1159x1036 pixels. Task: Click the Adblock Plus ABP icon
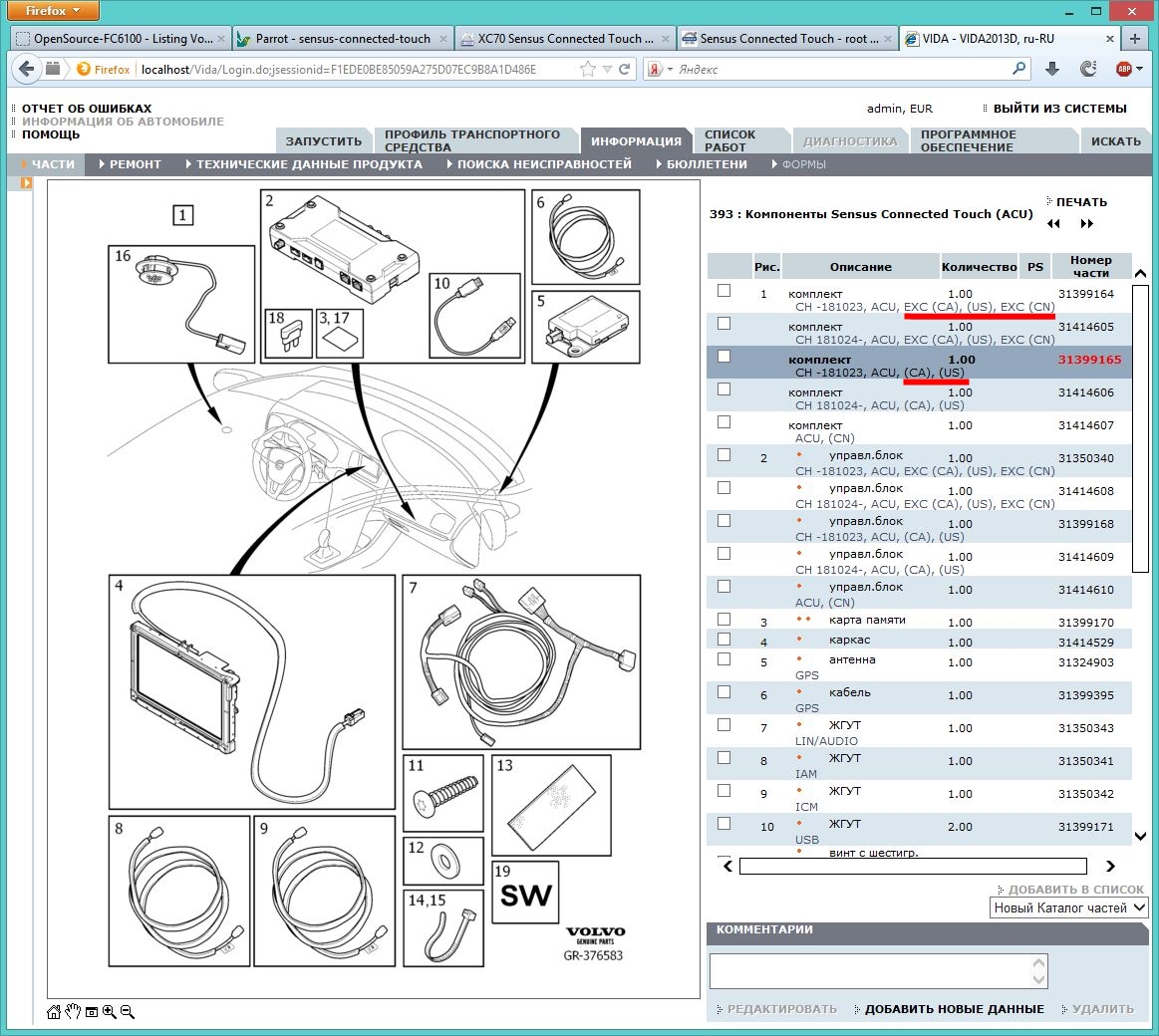click(x=1124, y=69)
